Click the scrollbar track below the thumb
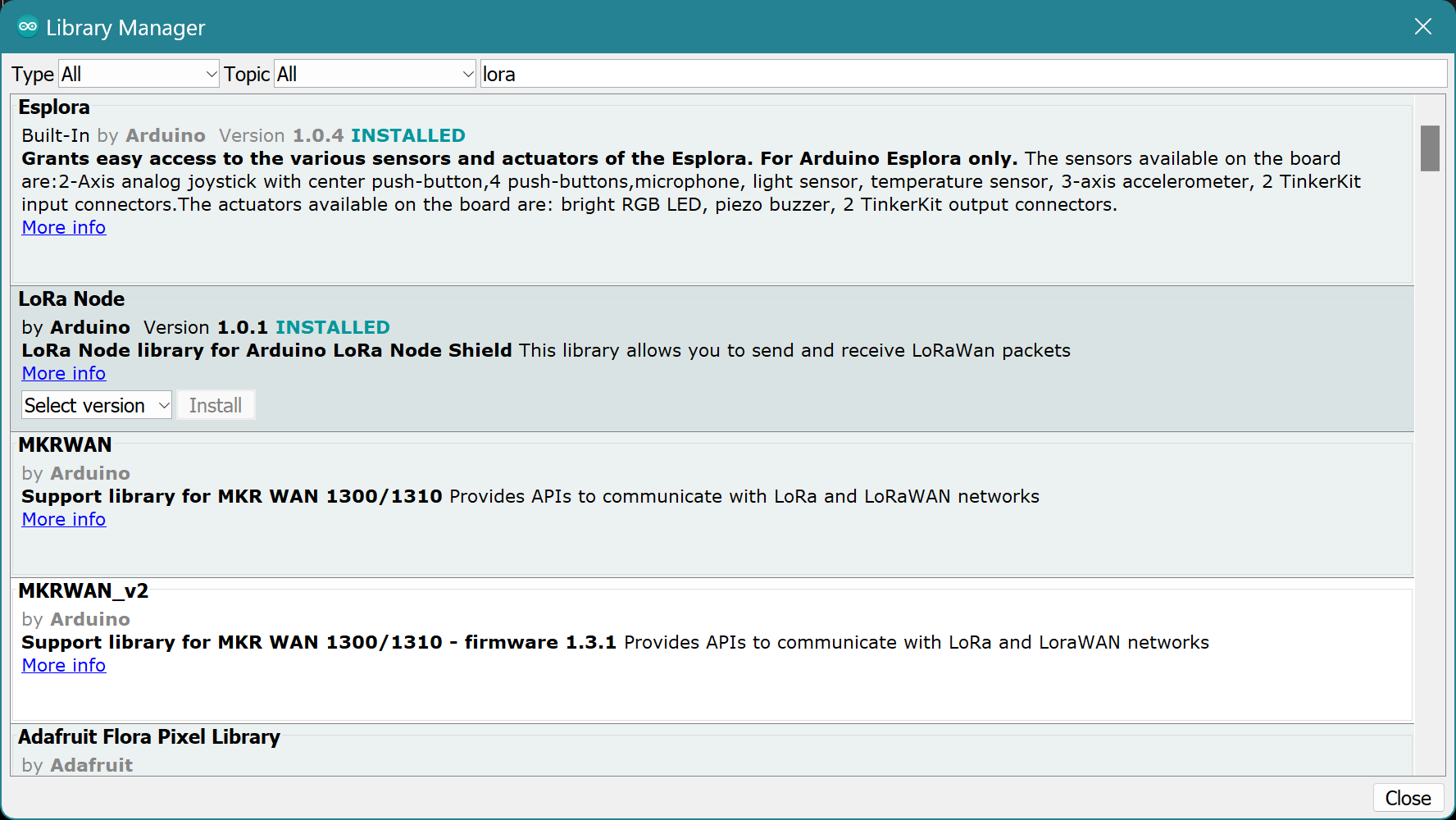 tap(1430, 492)
